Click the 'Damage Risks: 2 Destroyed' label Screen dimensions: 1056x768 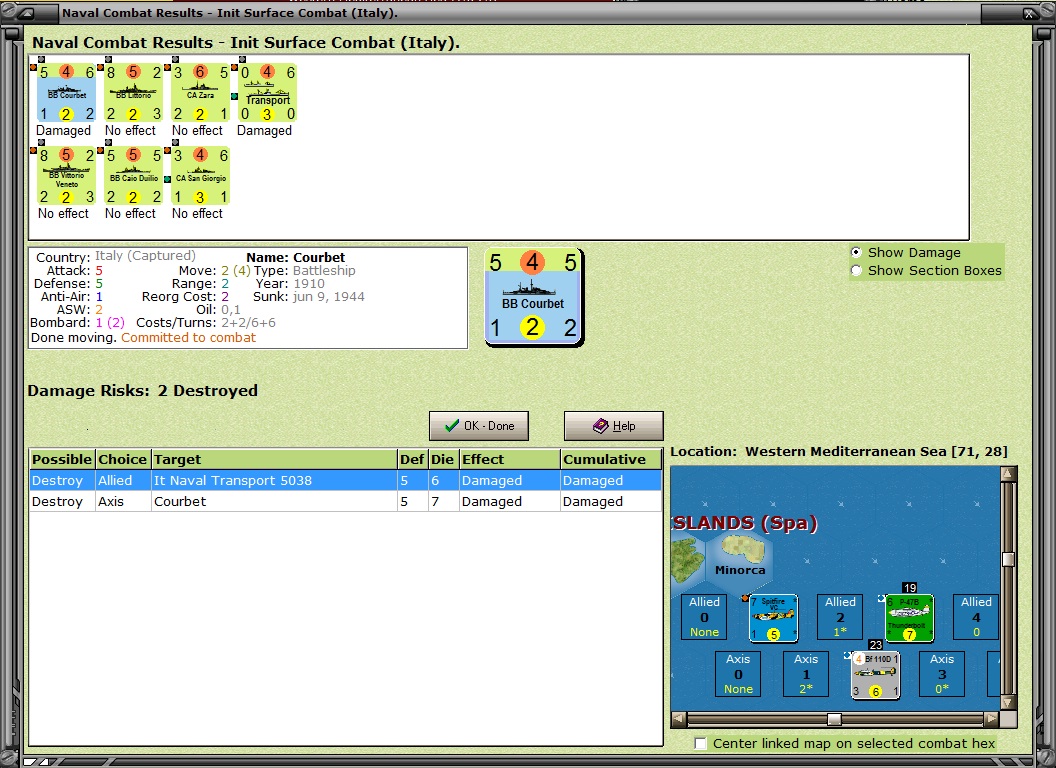tap(143, 391)
